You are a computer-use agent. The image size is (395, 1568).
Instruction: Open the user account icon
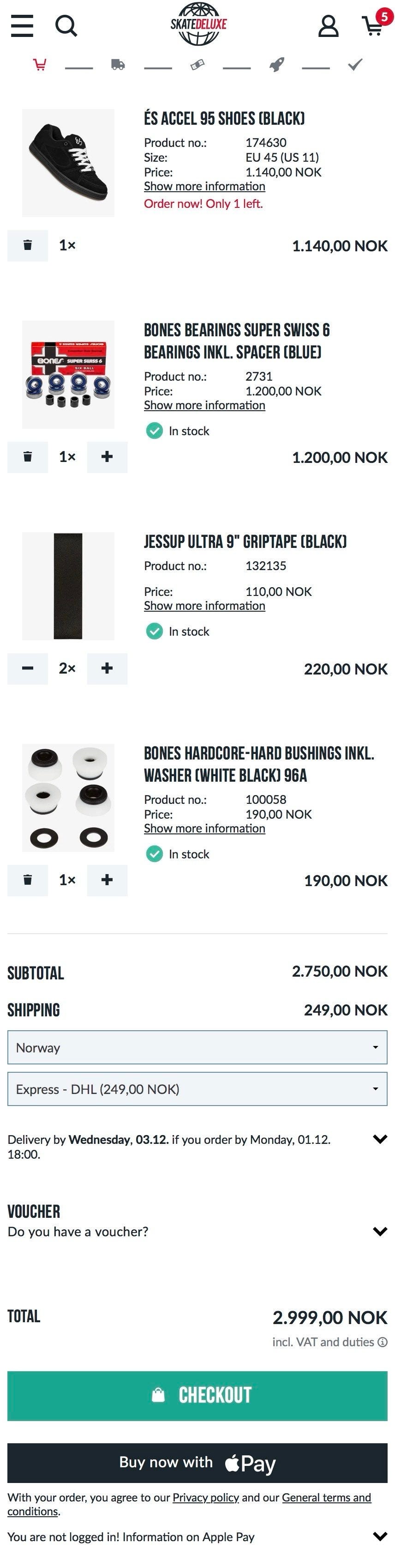[x=328, y=25]
